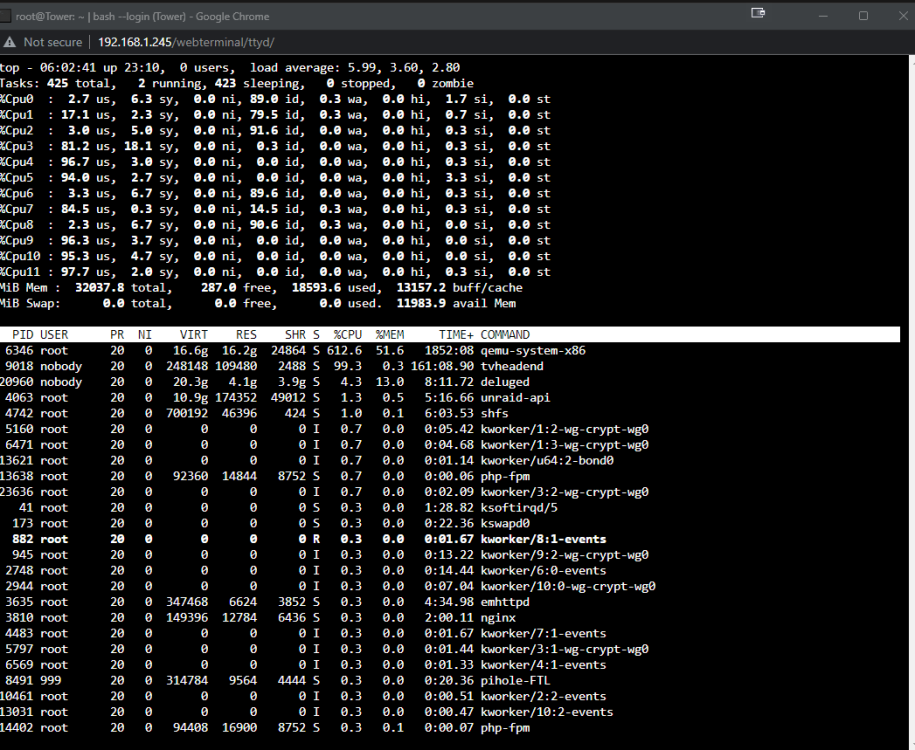
Task: Click kworker/6:0-events command
Action: point(543,571)
